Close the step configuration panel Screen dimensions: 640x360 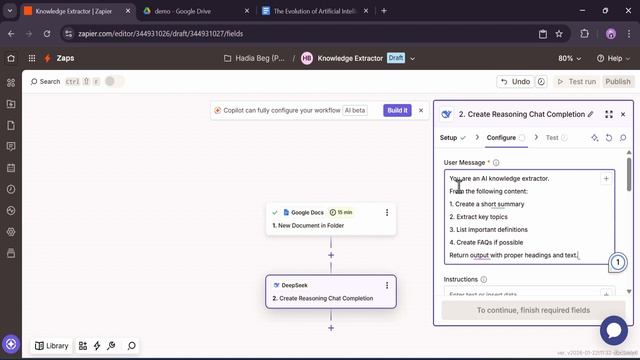click(x=623, y=114)
